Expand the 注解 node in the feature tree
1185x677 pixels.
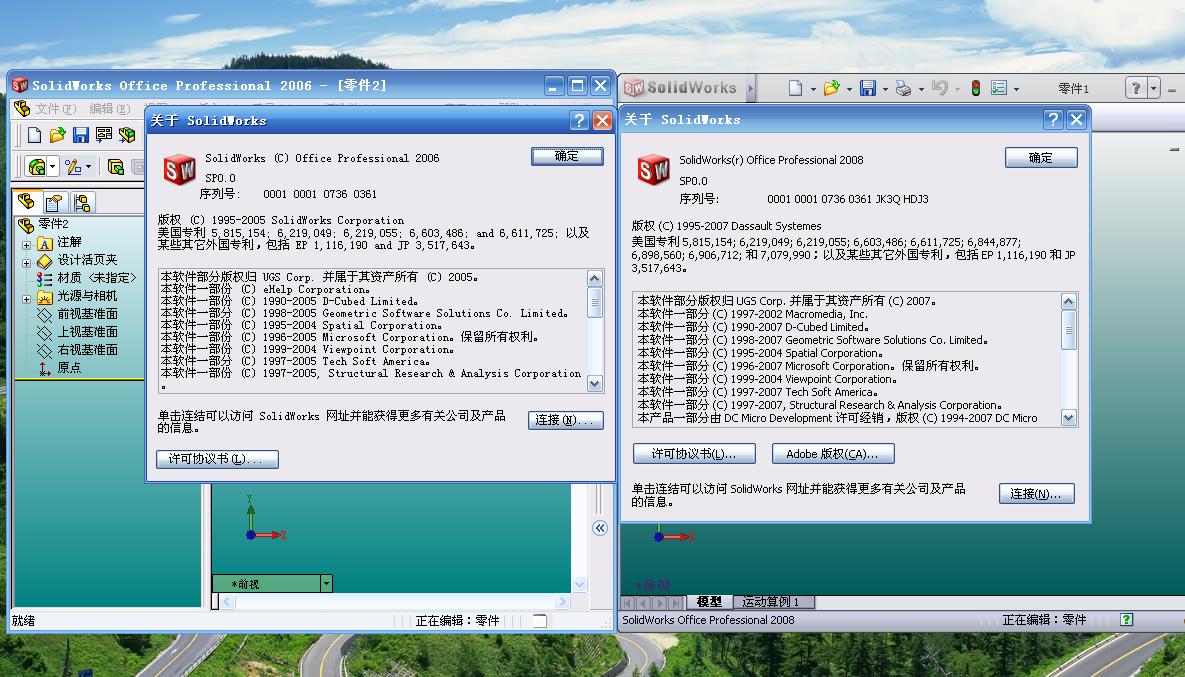click(x=26, y=245)
